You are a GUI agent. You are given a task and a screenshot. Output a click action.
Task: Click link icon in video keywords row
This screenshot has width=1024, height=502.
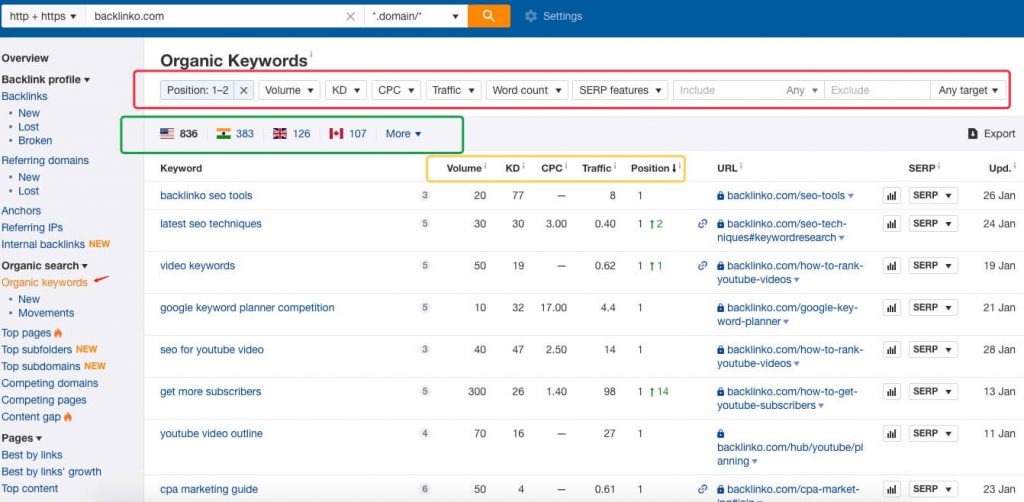[703, 266]
